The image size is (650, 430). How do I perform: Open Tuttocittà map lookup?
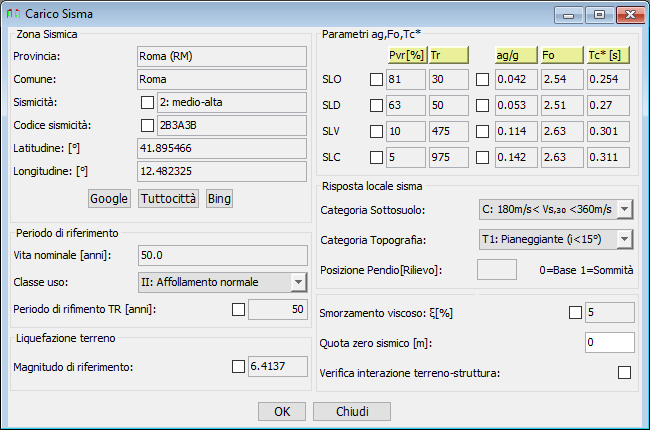(x=168, y=199)
